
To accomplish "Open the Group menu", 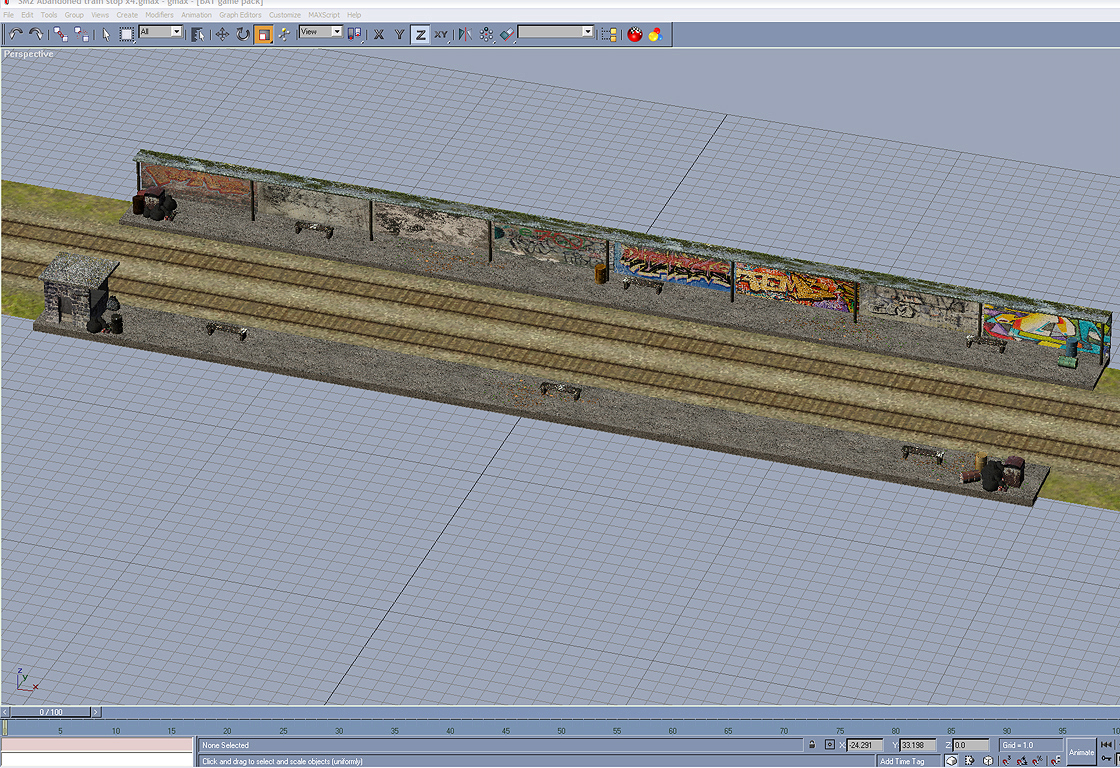I will pos(74,15).
